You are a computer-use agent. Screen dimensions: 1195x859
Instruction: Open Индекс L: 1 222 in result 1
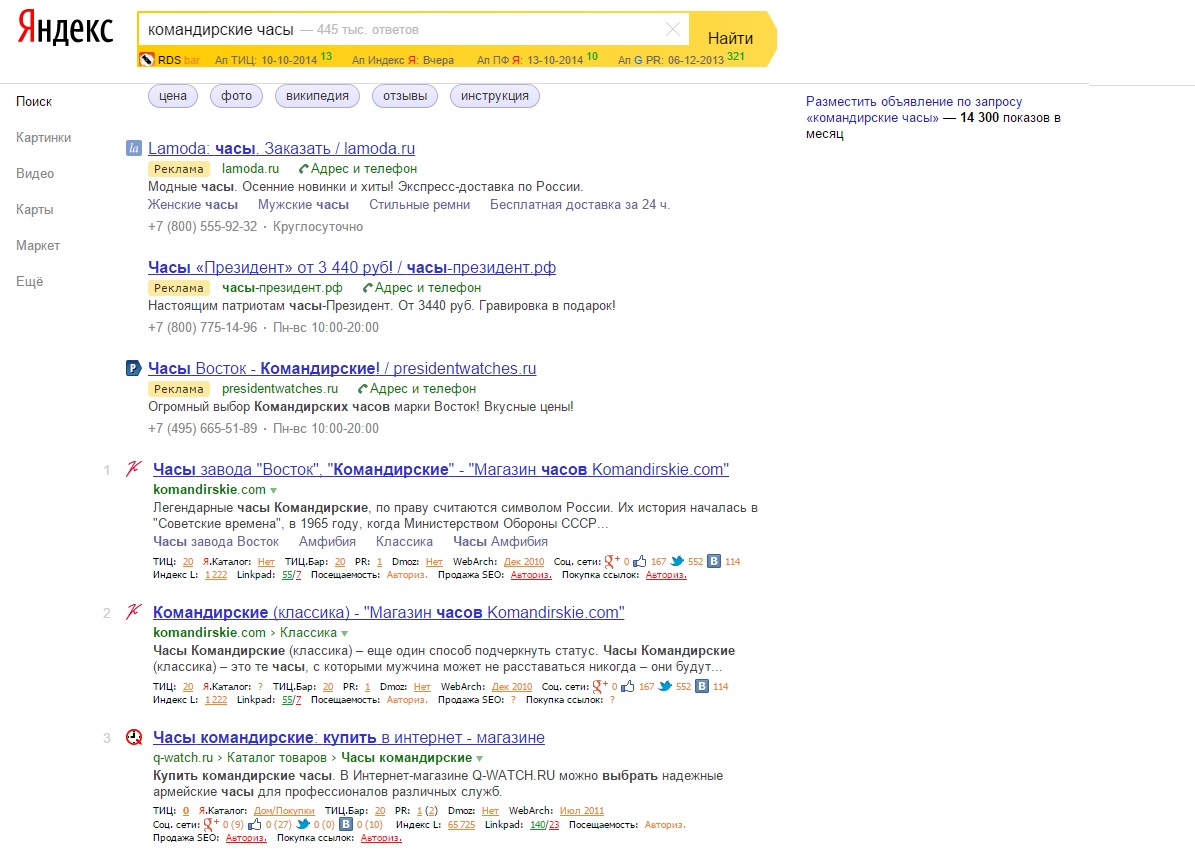pos(216,575)
